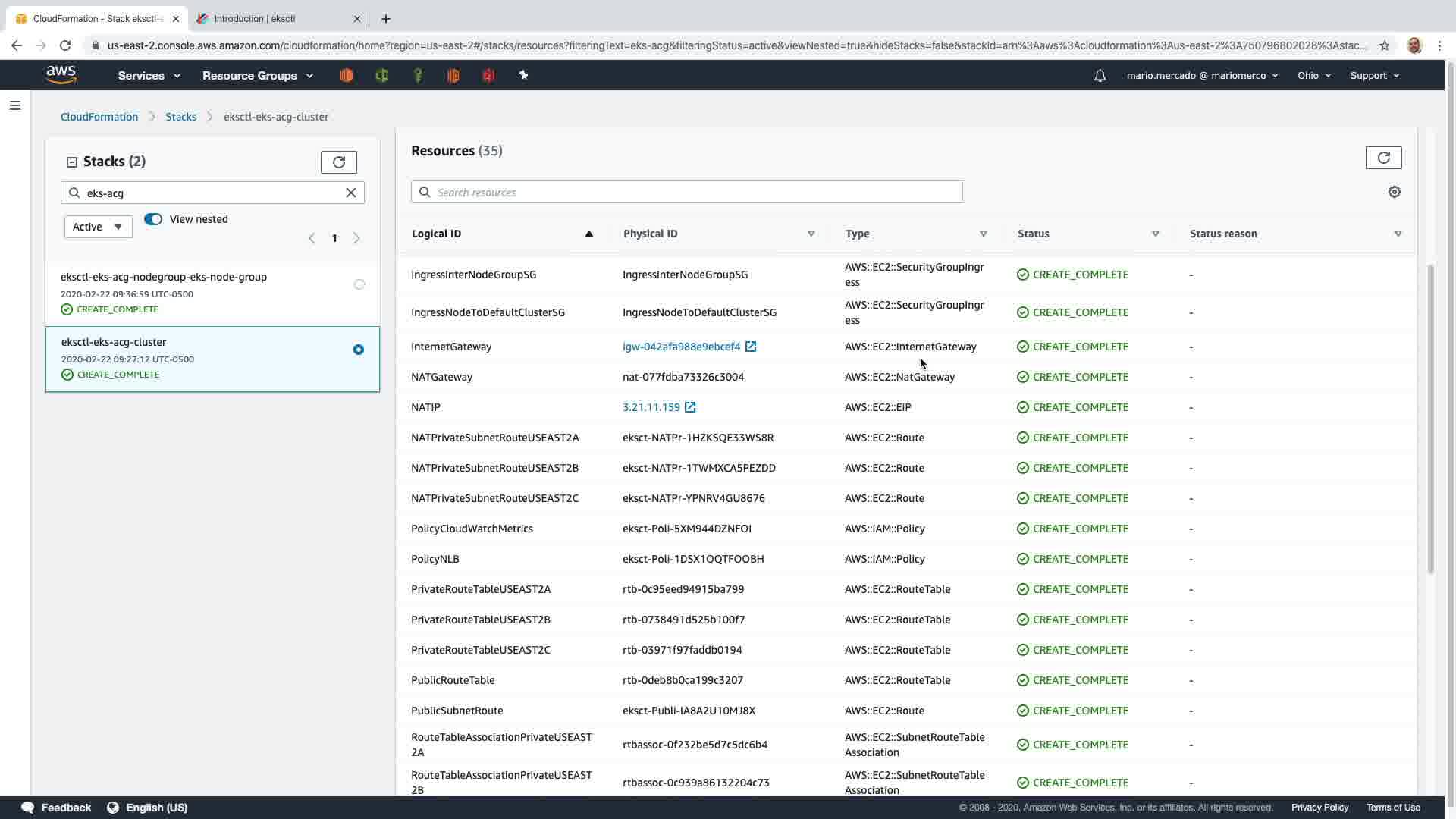Open the Active status filter dropdown
Screen dimensions: 1456x819
[98, 227]
